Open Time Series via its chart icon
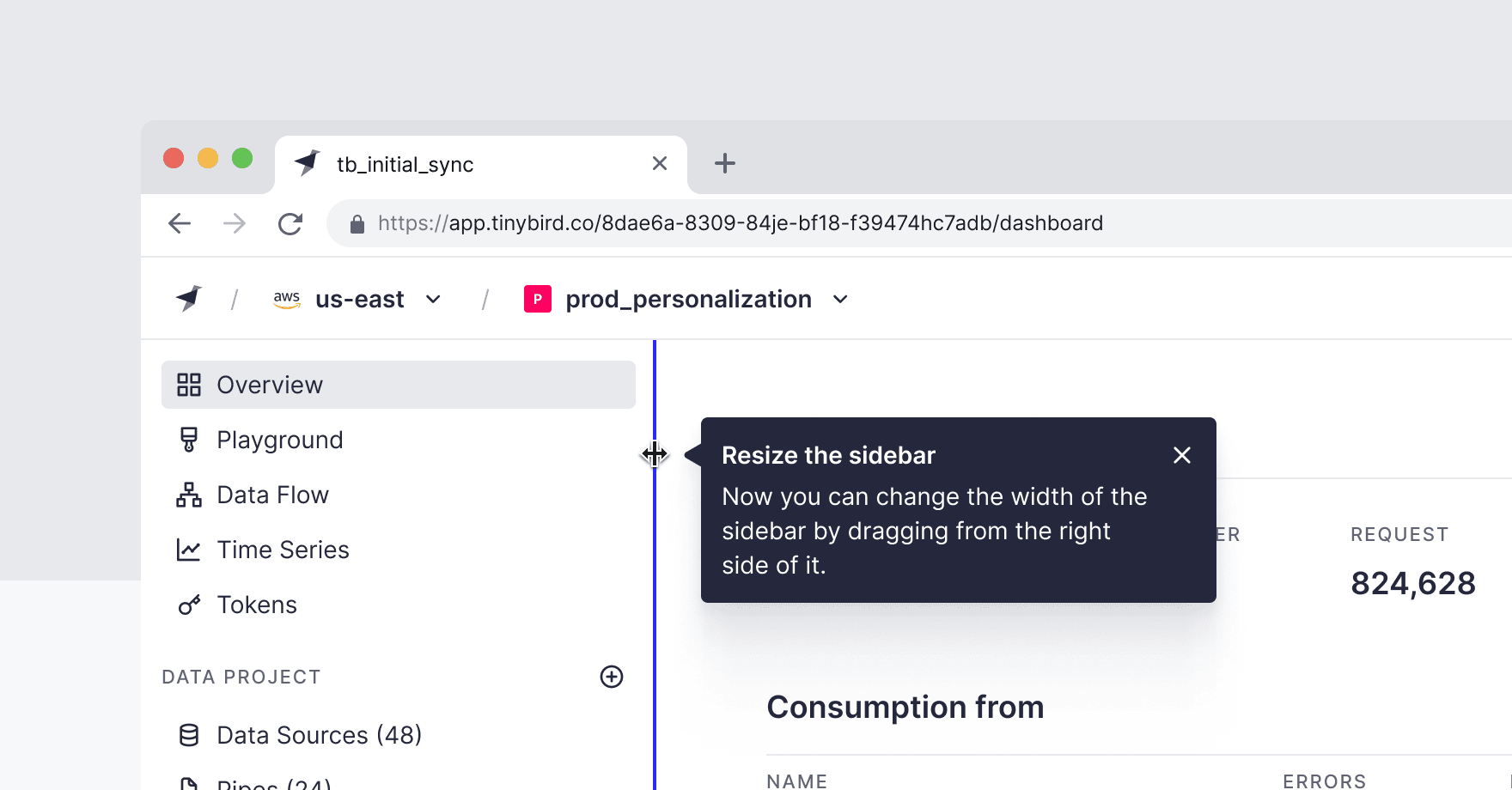1512x790 pixels. tap(189, 549)
